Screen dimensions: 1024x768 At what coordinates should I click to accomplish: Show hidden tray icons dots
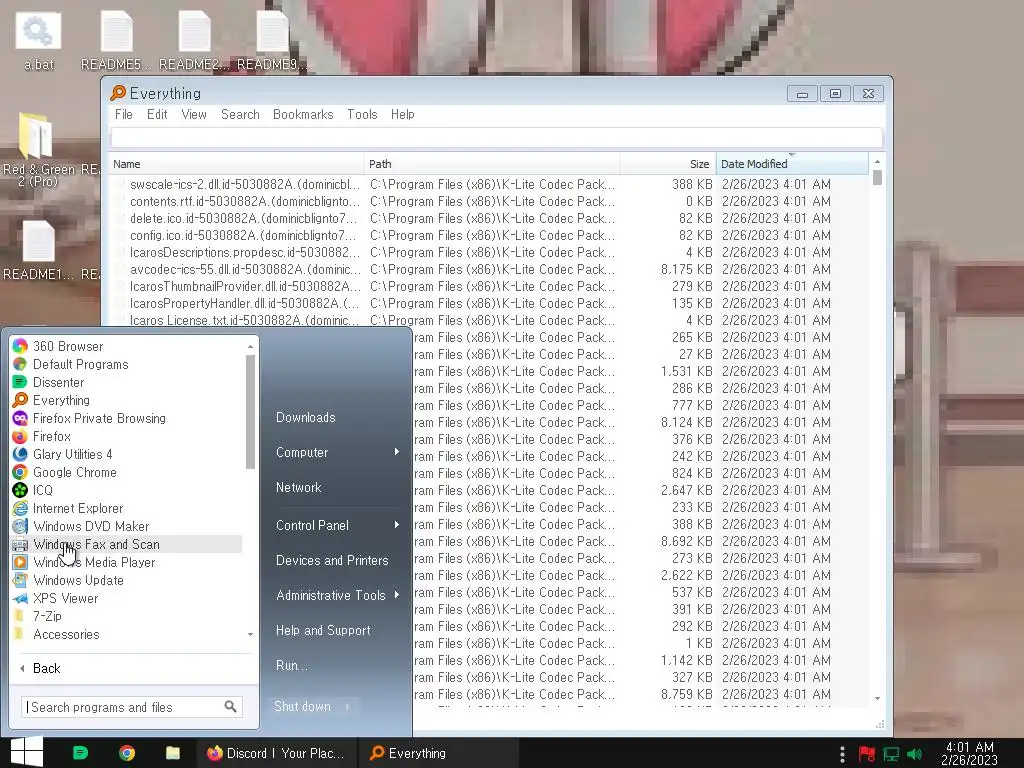click(x=842, y=754)
